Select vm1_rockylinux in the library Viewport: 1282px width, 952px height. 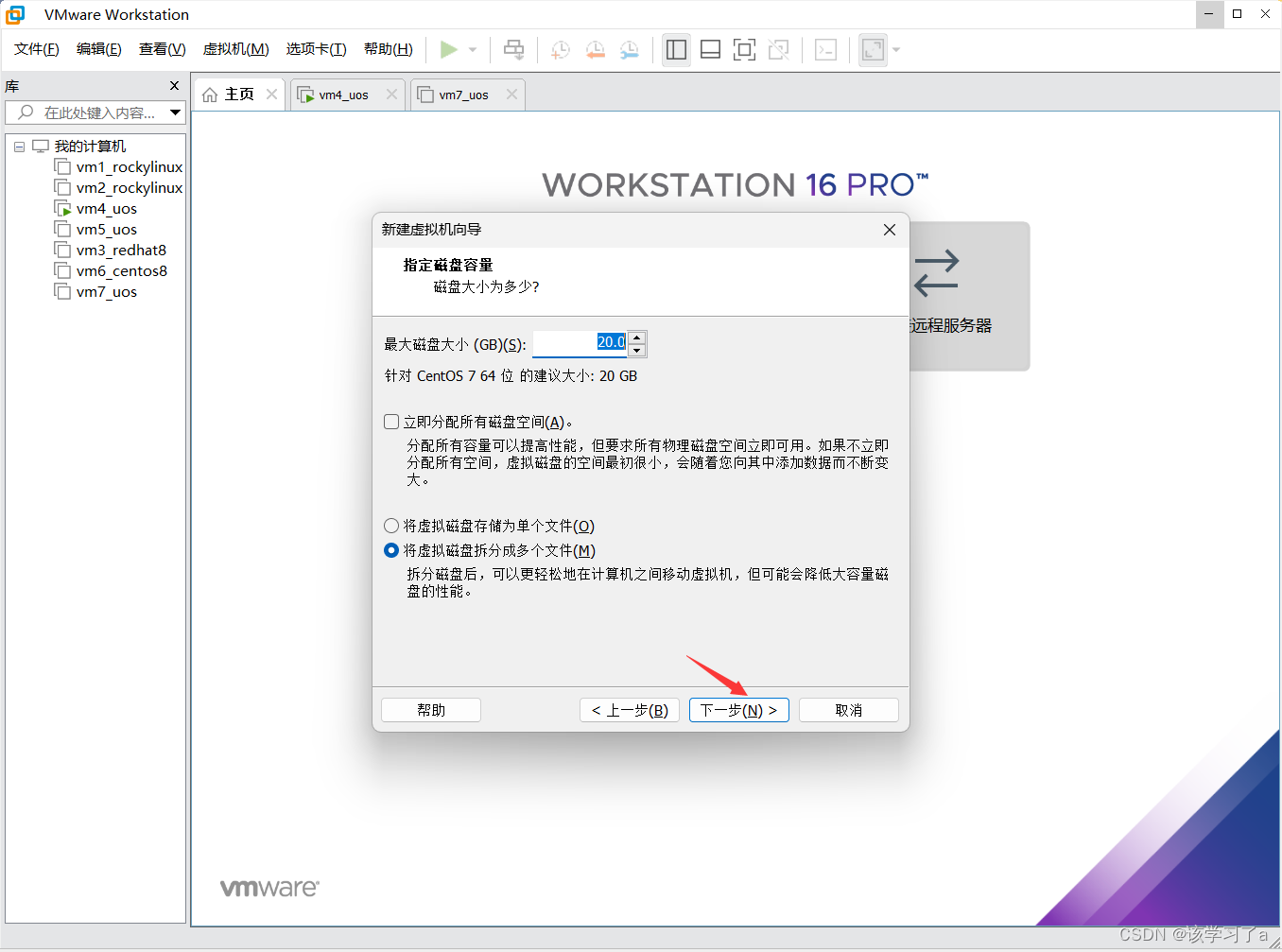tap(130, 167)
